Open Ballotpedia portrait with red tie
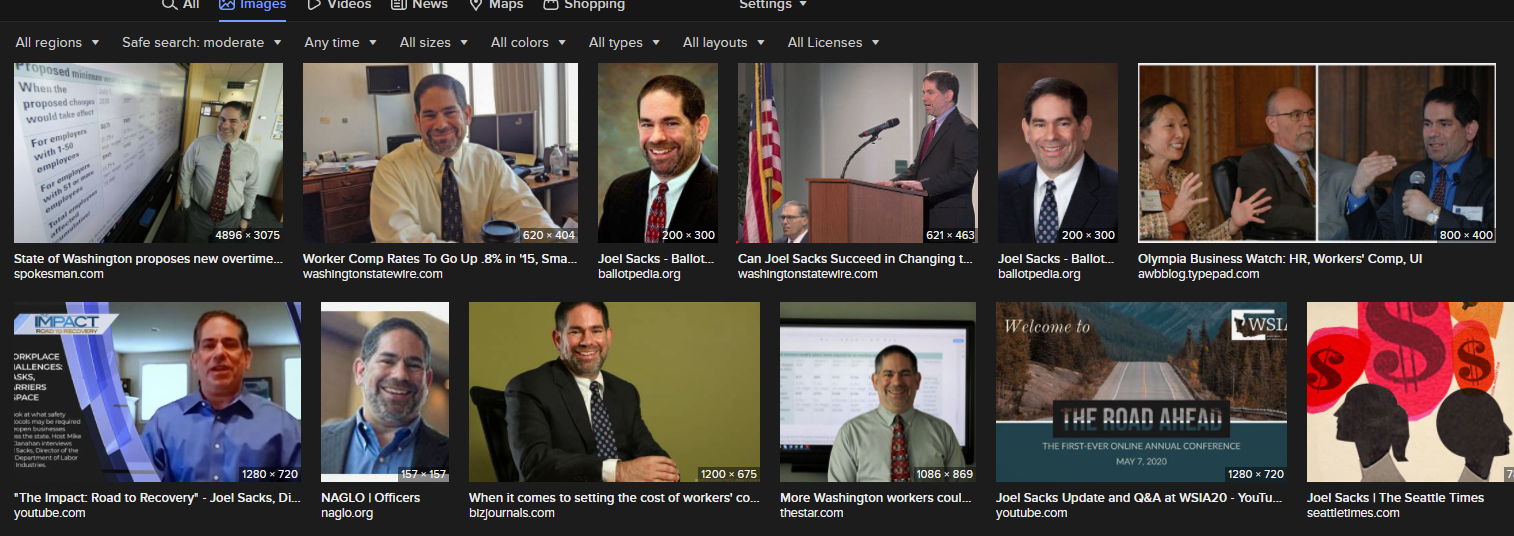The height and width of the screenshot is (536, 1514). (x=658, y=153)
